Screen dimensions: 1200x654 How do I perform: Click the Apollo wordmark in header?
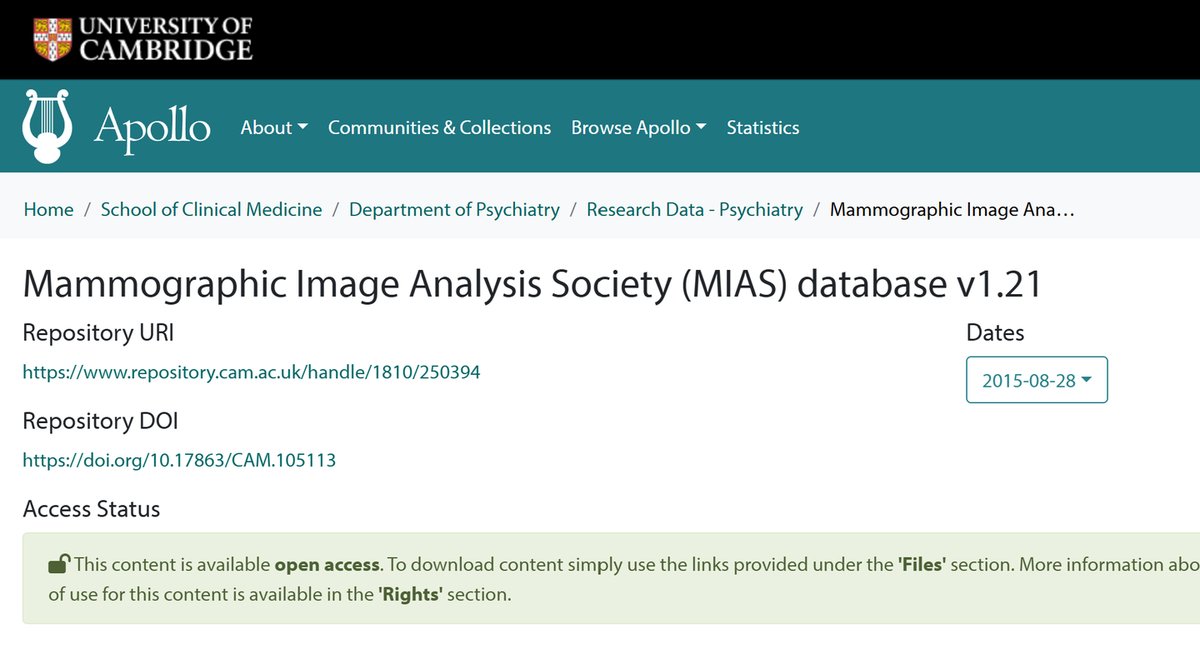[152, 128]
